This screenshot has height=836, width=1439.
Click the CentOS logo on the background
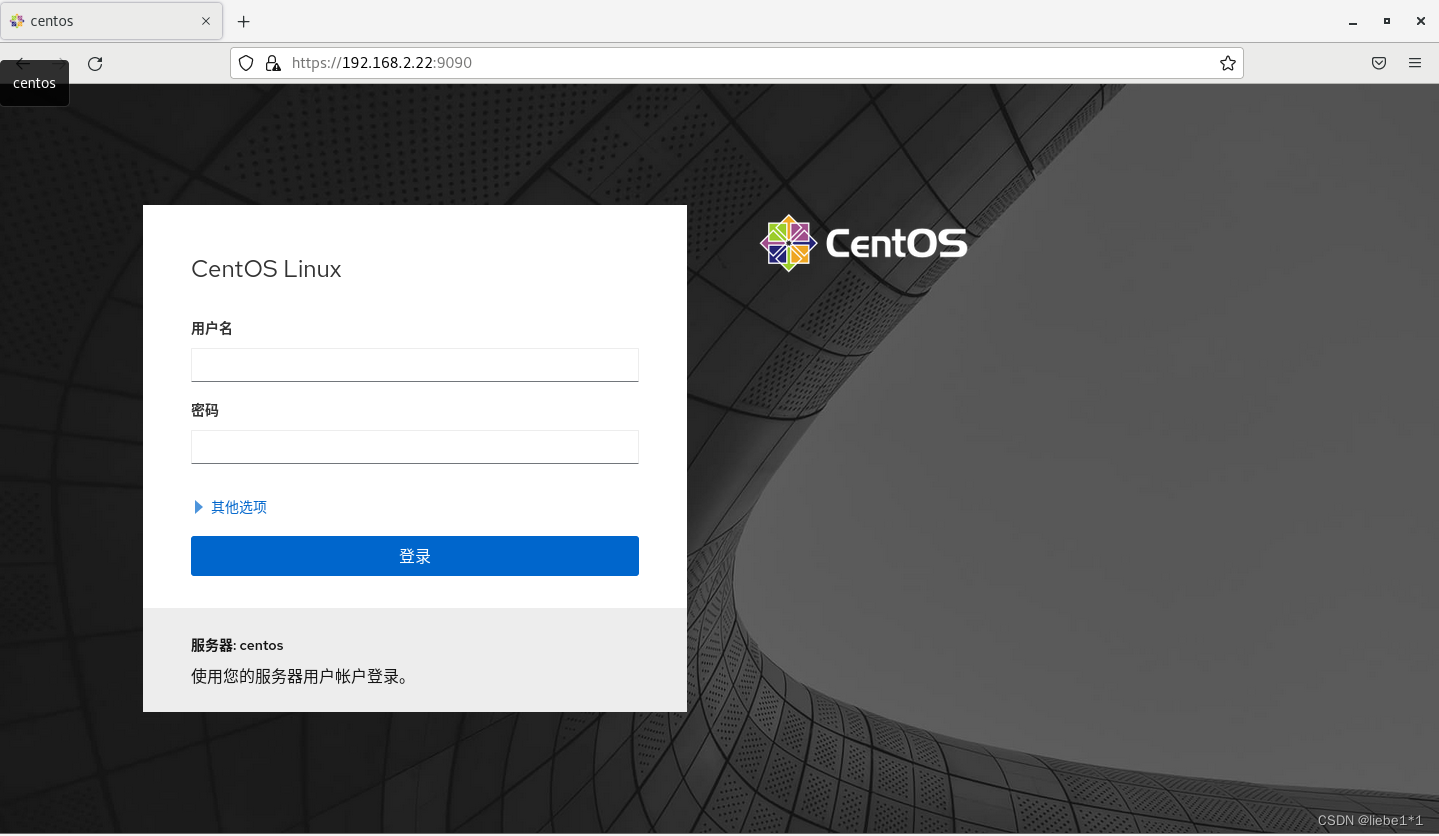pos(864,243)
